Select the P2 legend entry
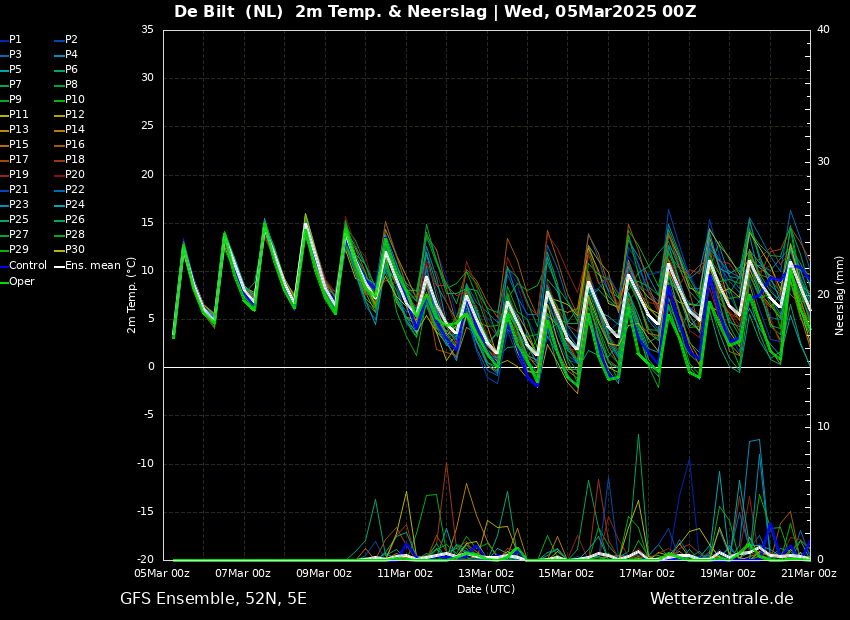The height and width of the screenshot is (620, 850). tap(71, 39)
